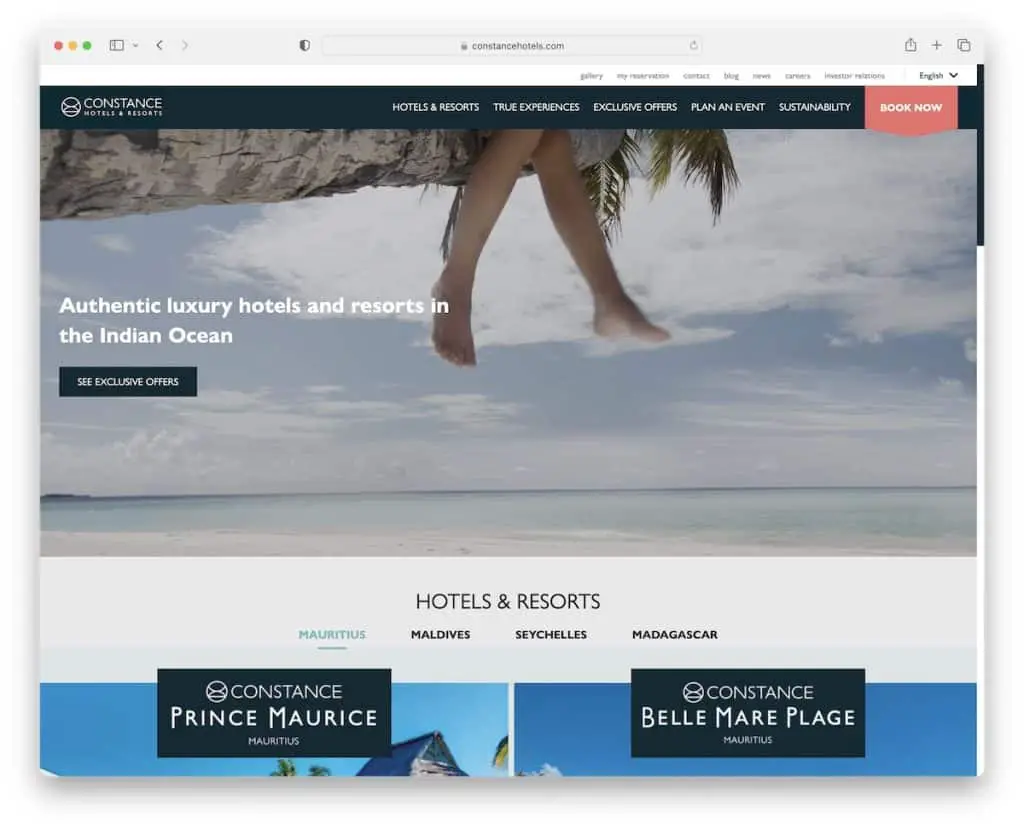Open the privacy shield report icon

tap(304, 45)
